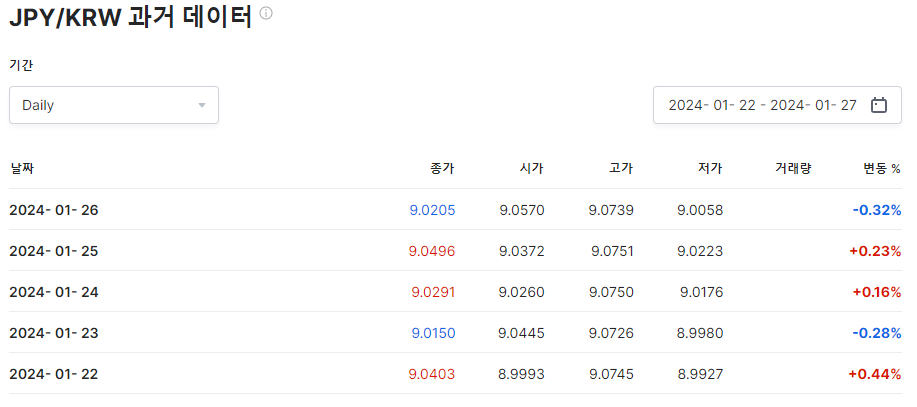Screen dimensions: 917x407
Task: Click opening price 9.0260
Action: (x=522, y=292)
